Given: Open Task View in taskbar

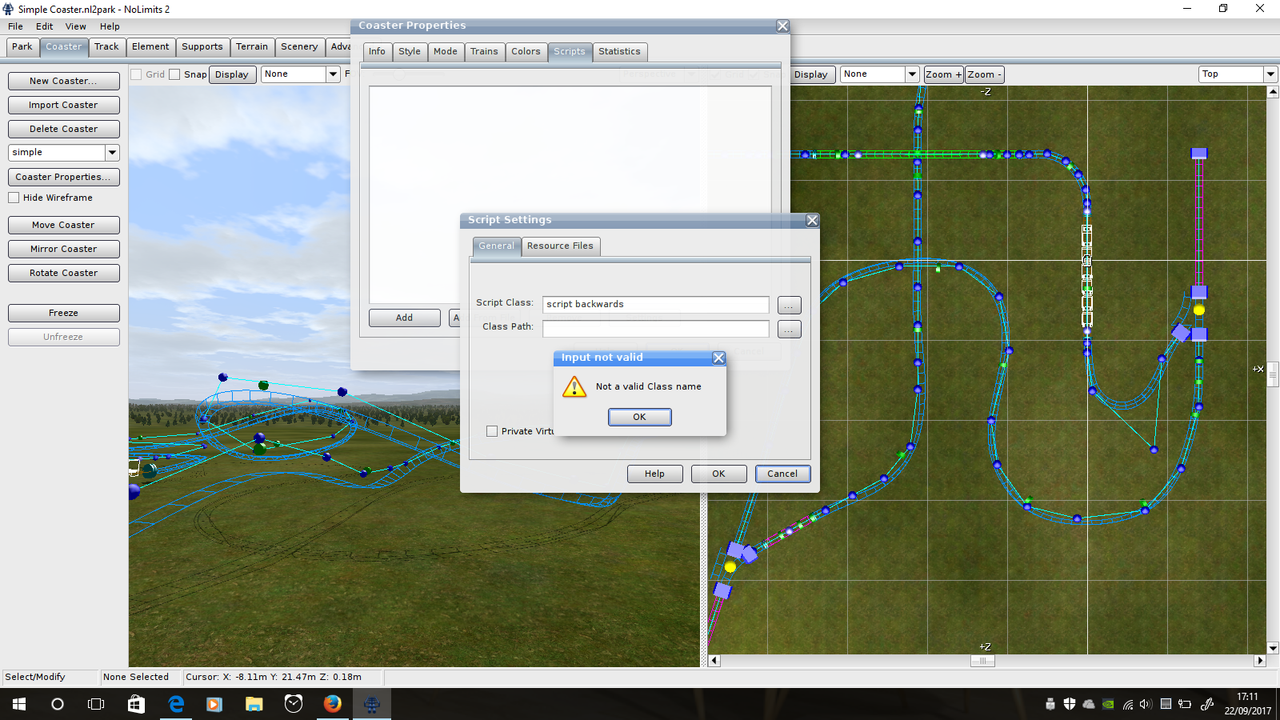Looking at the screenshot, I should (96, 704).
